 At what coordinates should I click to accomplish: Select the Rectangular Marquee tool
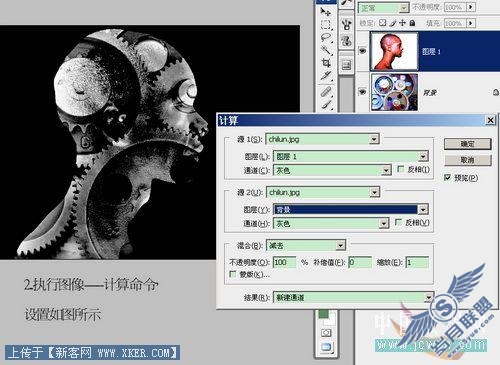click(x=325, y=25)
